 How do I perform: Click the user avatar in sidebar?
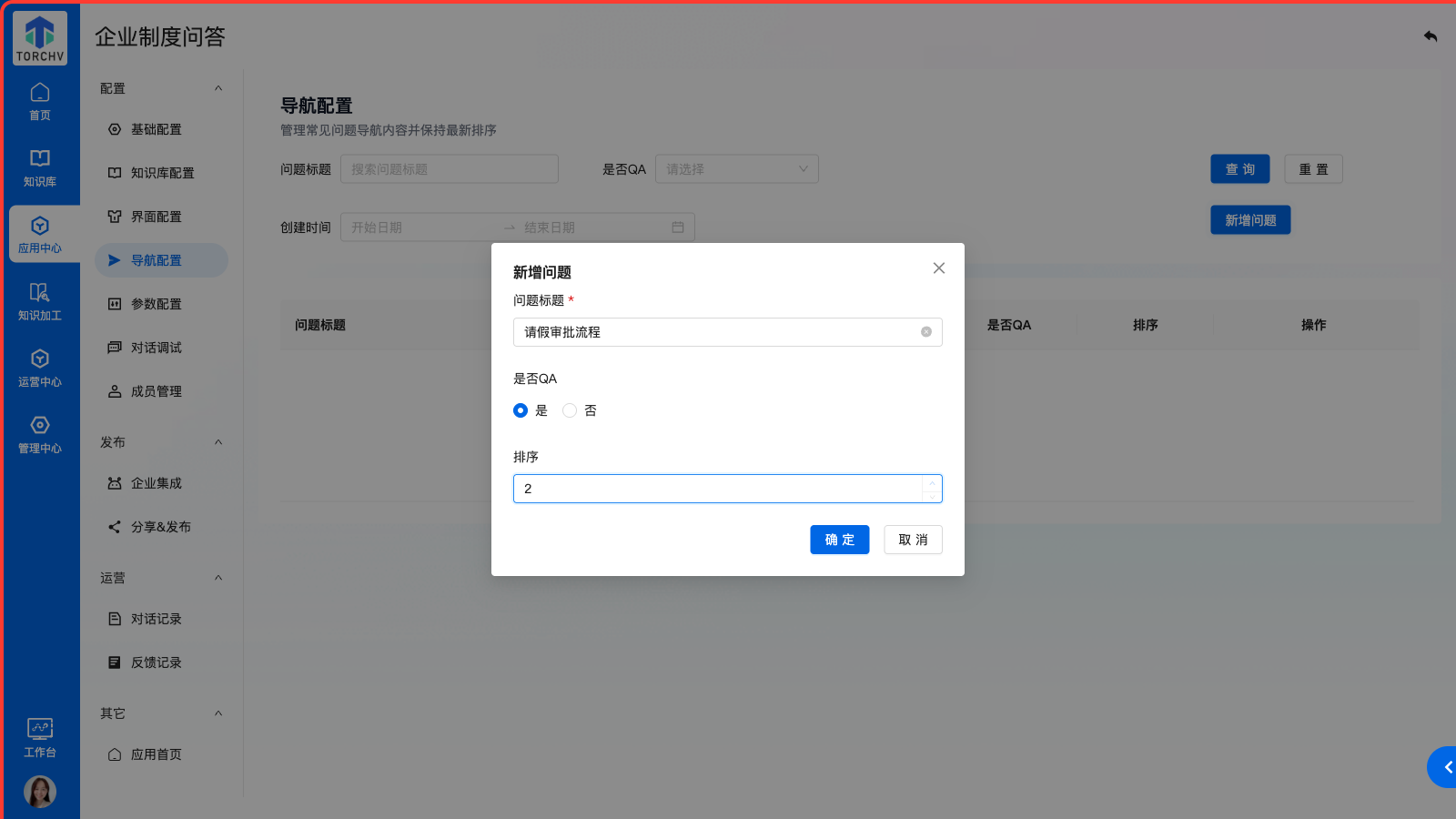(40, 791)
